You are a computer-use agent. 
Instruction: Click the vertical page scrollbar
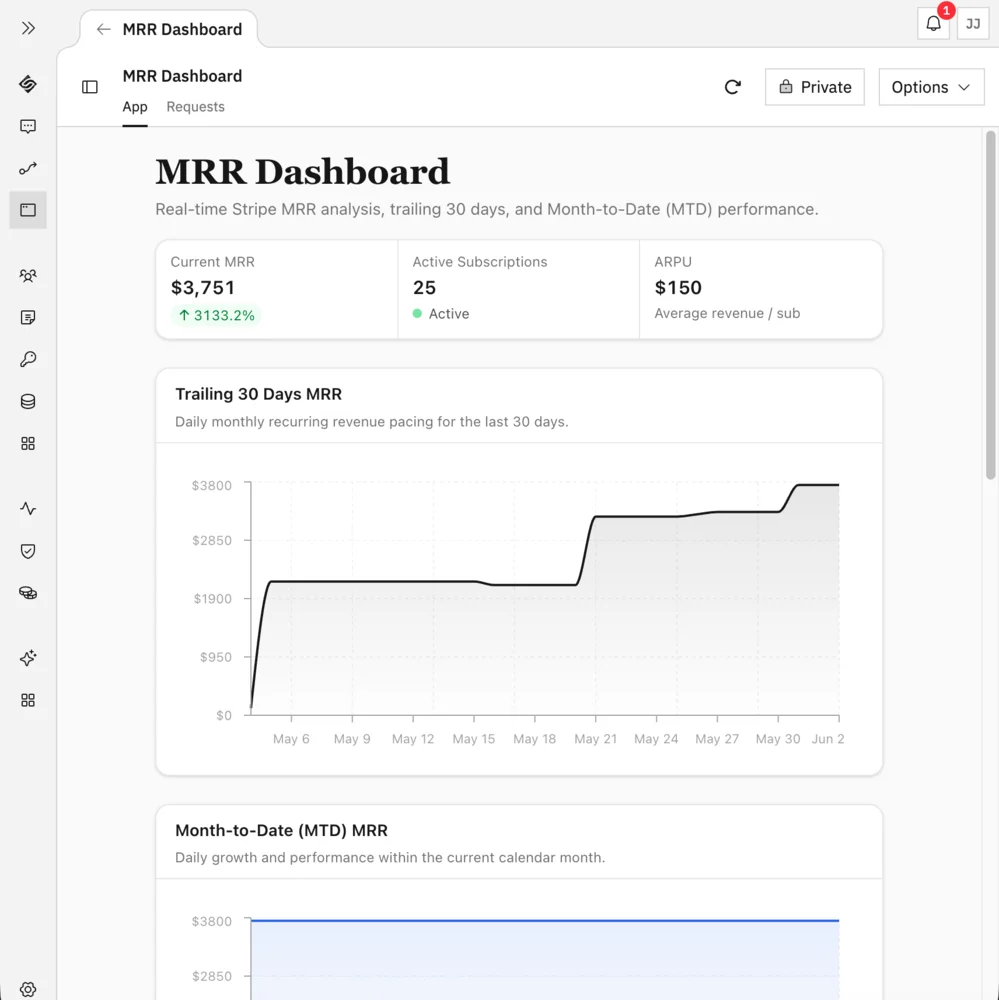click(x=991, y=305)
